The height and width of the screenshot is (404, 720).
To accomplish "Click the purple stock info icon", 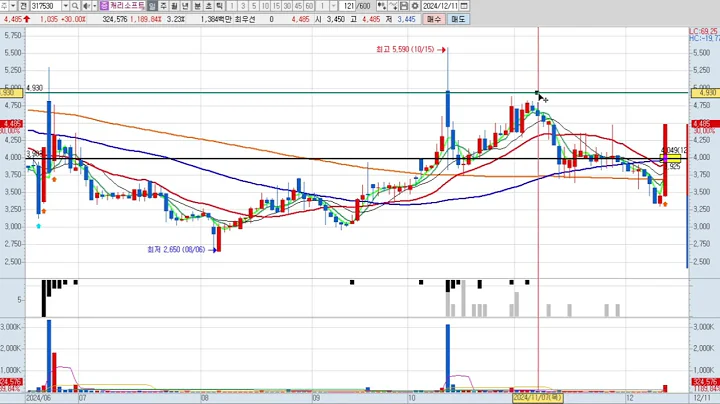I will point(104,6).
